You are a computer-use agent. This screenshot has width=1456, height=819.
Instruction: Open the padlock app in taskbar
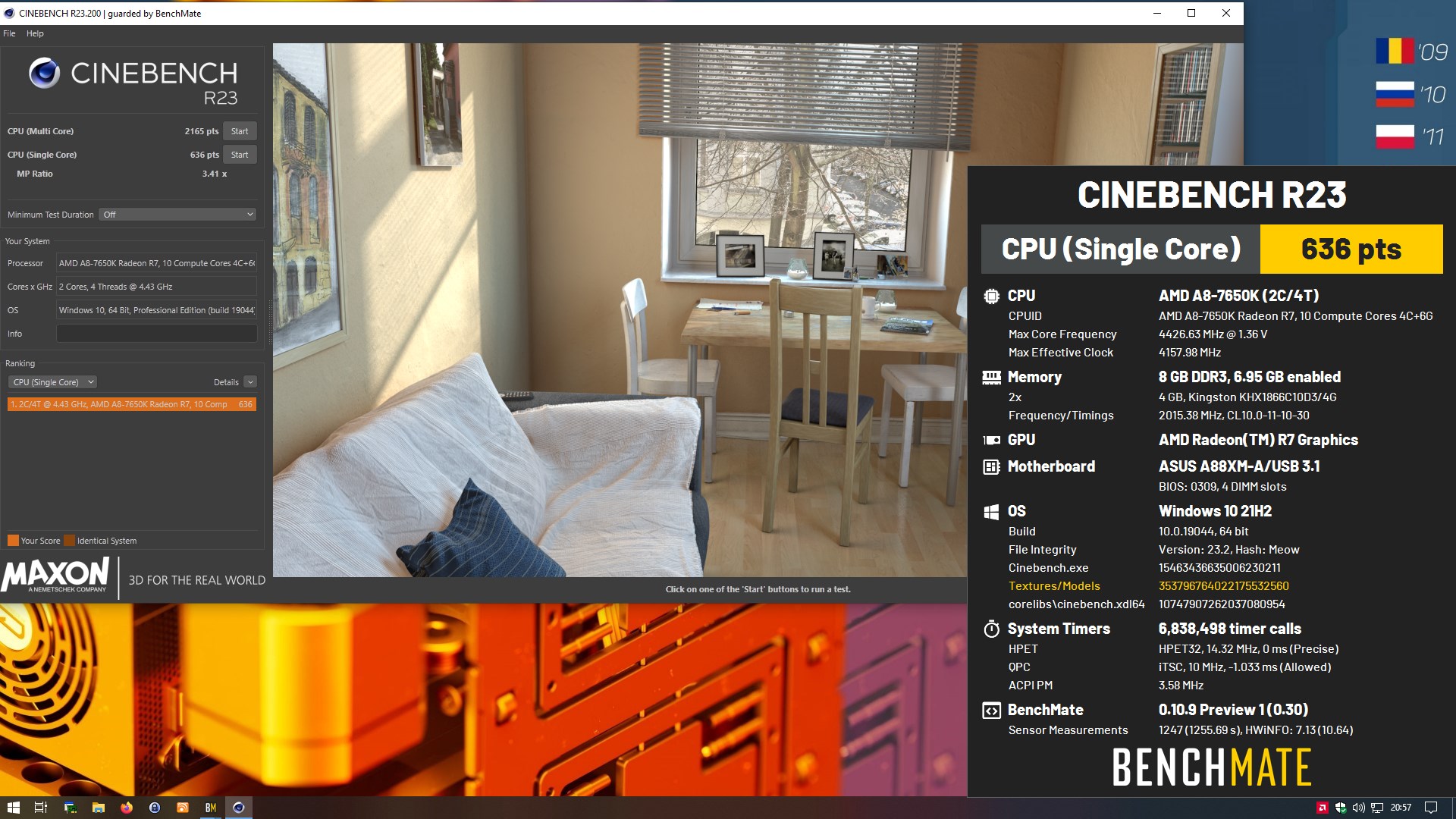pos(155,808)
